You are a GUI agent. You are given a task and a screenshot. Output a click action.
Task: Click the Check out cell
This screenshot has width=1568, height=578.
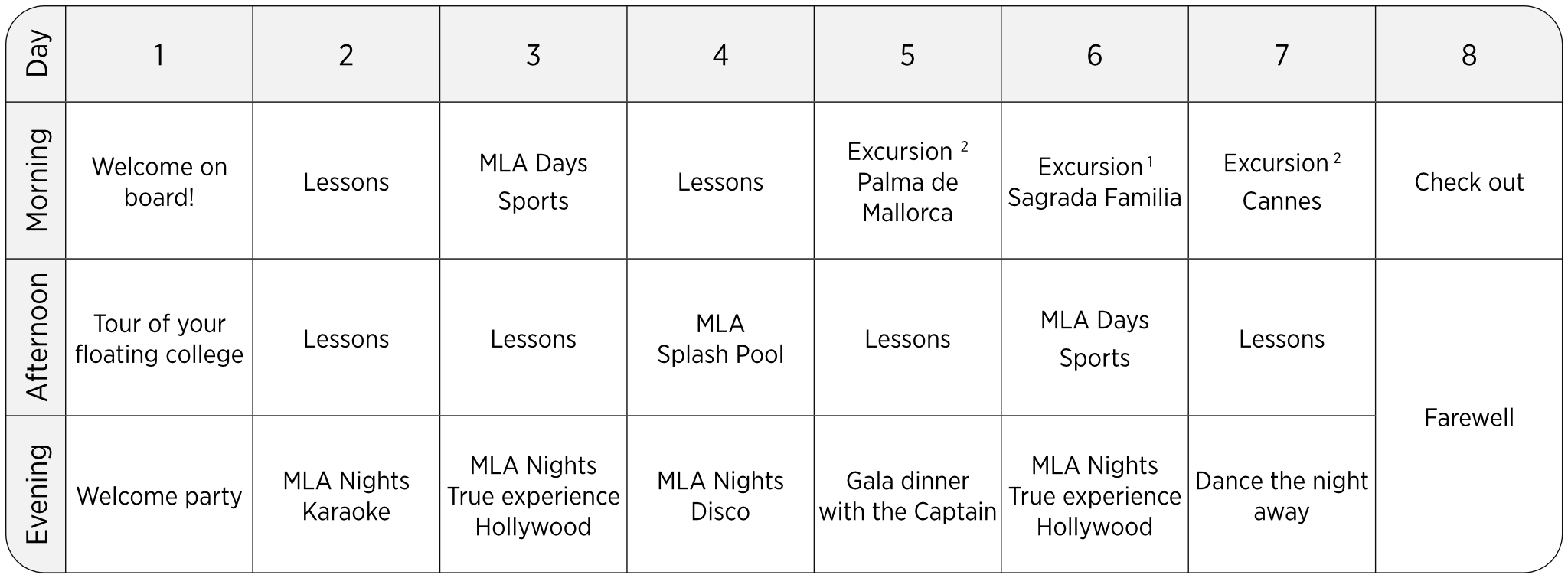(x=1468, y=182)
